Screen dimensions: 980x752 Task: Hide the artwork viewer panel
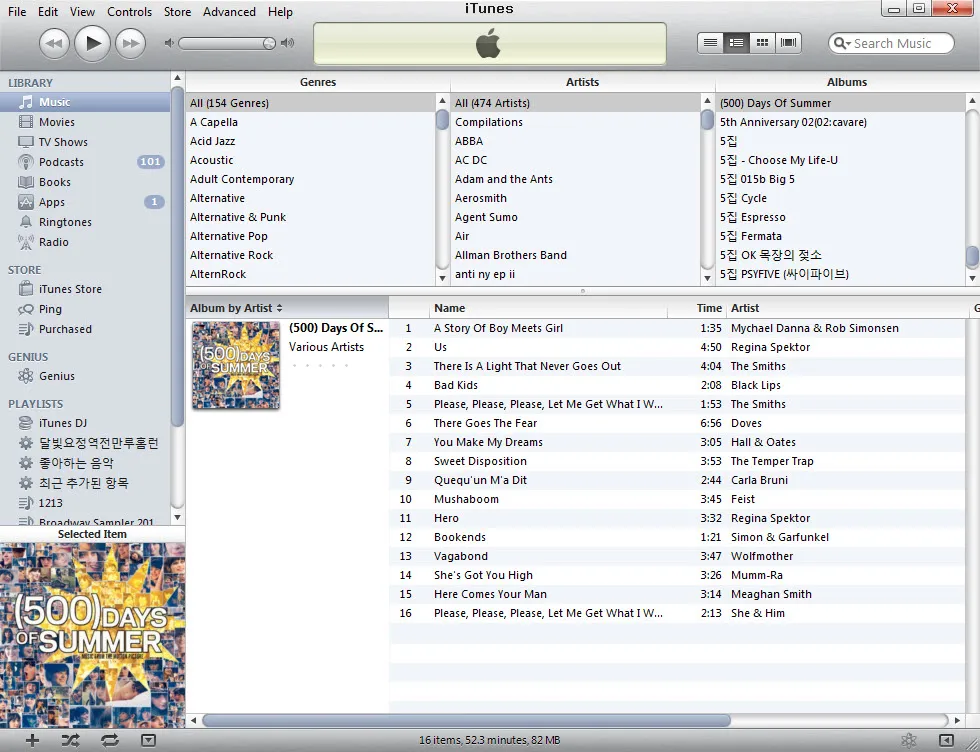pyautogui.click(x=148, y=740)
